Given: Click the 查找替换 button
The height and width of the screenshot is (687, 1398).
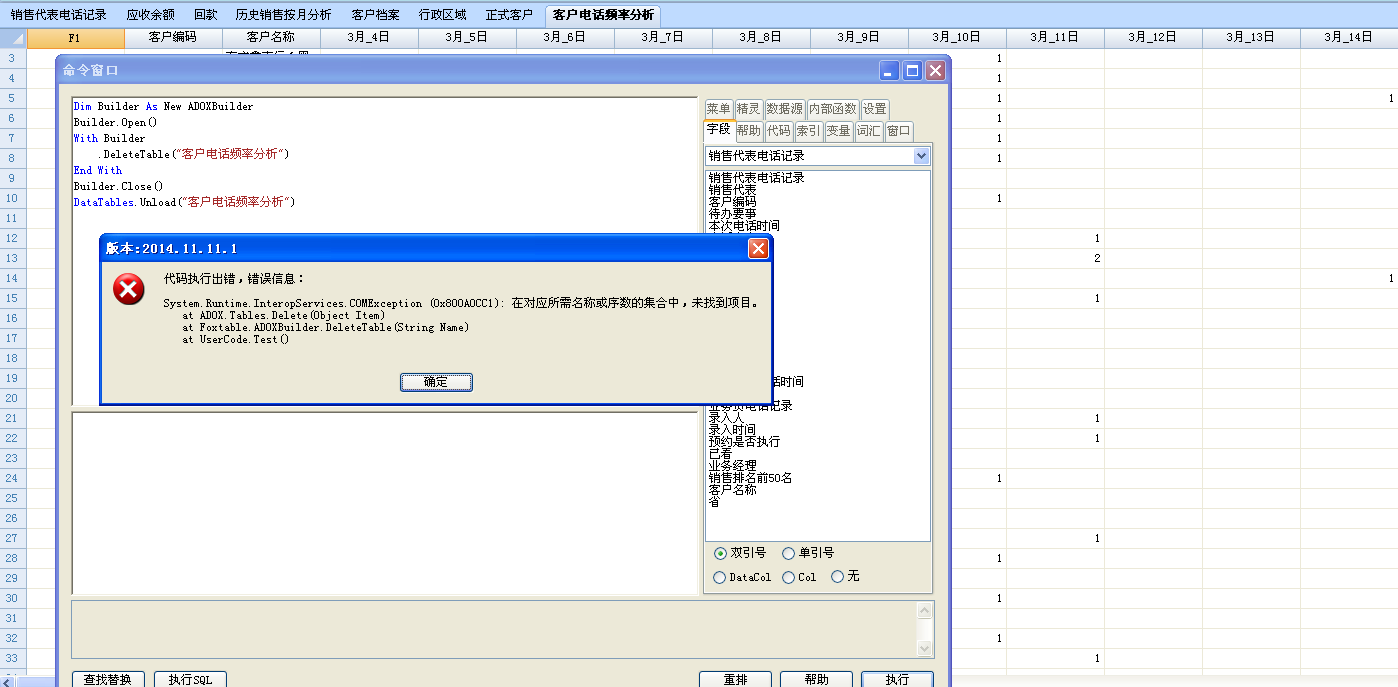Looking at the screenshot, I should tap(109, 679).
